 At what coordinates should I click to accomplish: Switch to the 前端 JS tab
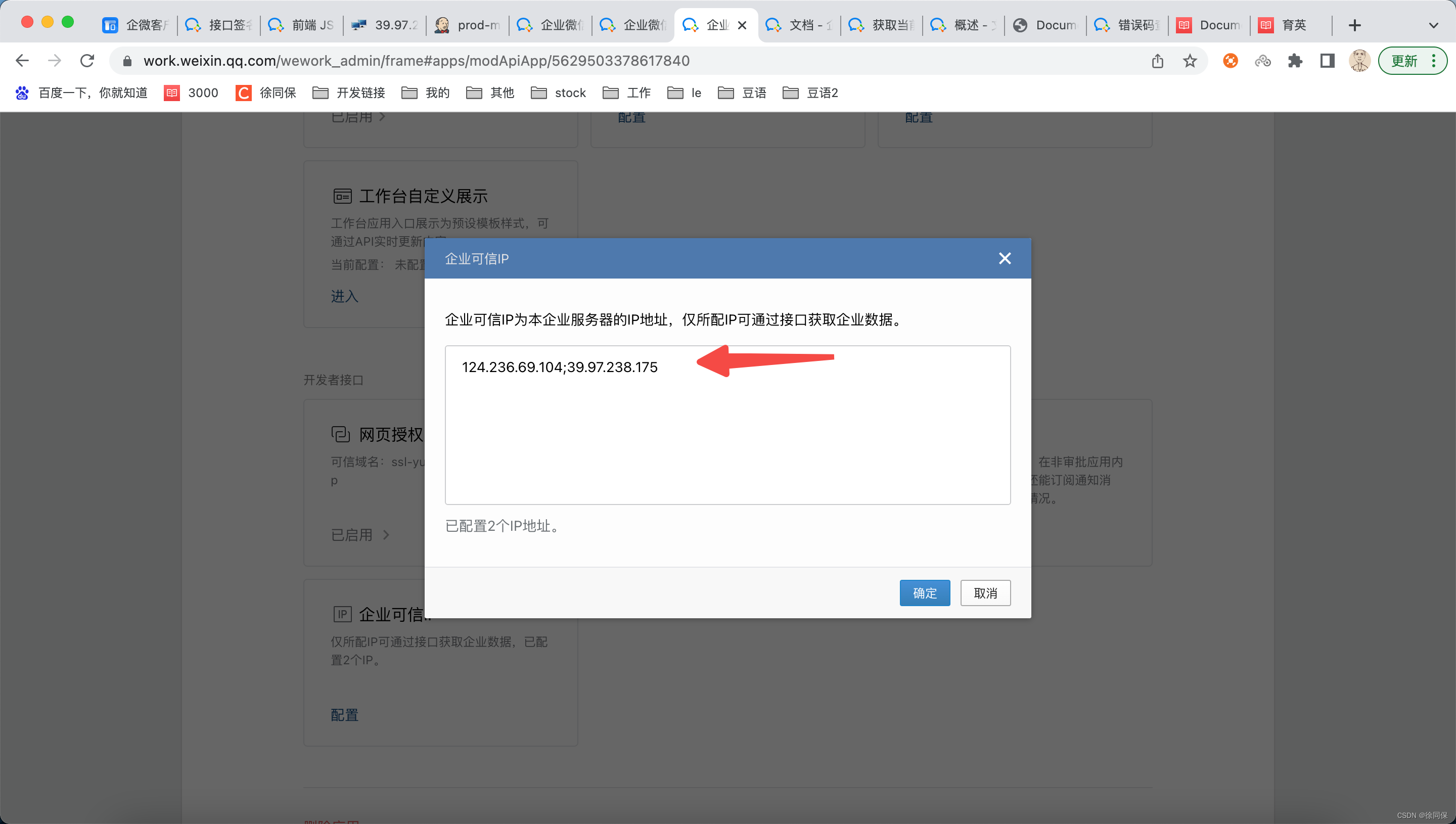click(302, 25)
